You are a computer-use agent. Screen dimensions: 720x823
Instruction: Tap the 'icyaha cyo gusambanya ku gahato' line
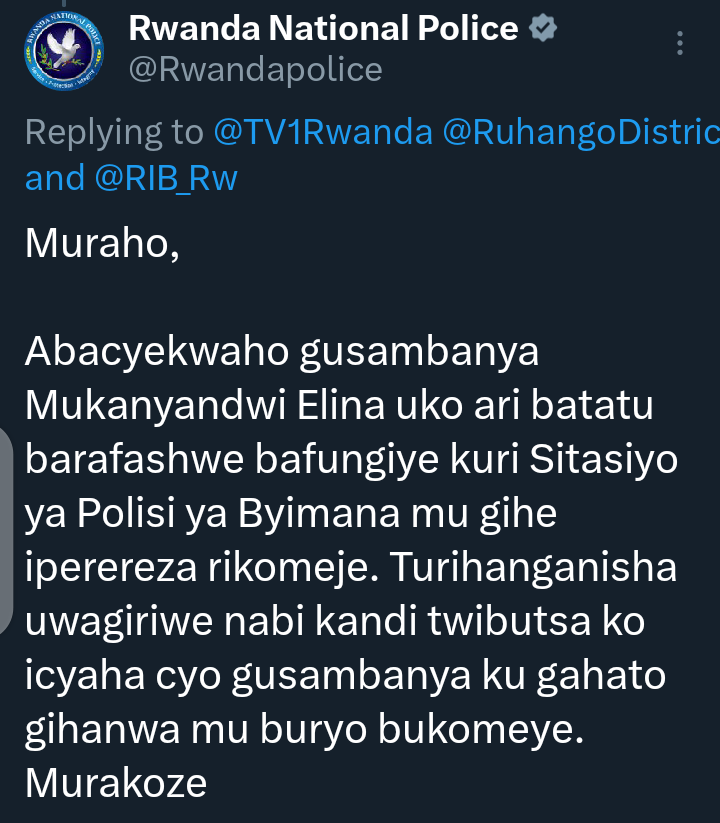tap(345, 676)
